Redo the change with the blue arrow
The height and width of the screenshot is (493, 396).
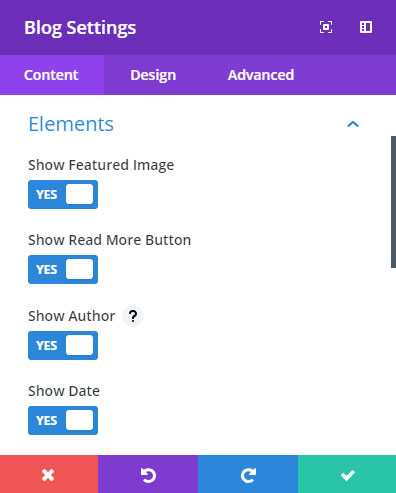pyautogui.click(x=248, y=474)
